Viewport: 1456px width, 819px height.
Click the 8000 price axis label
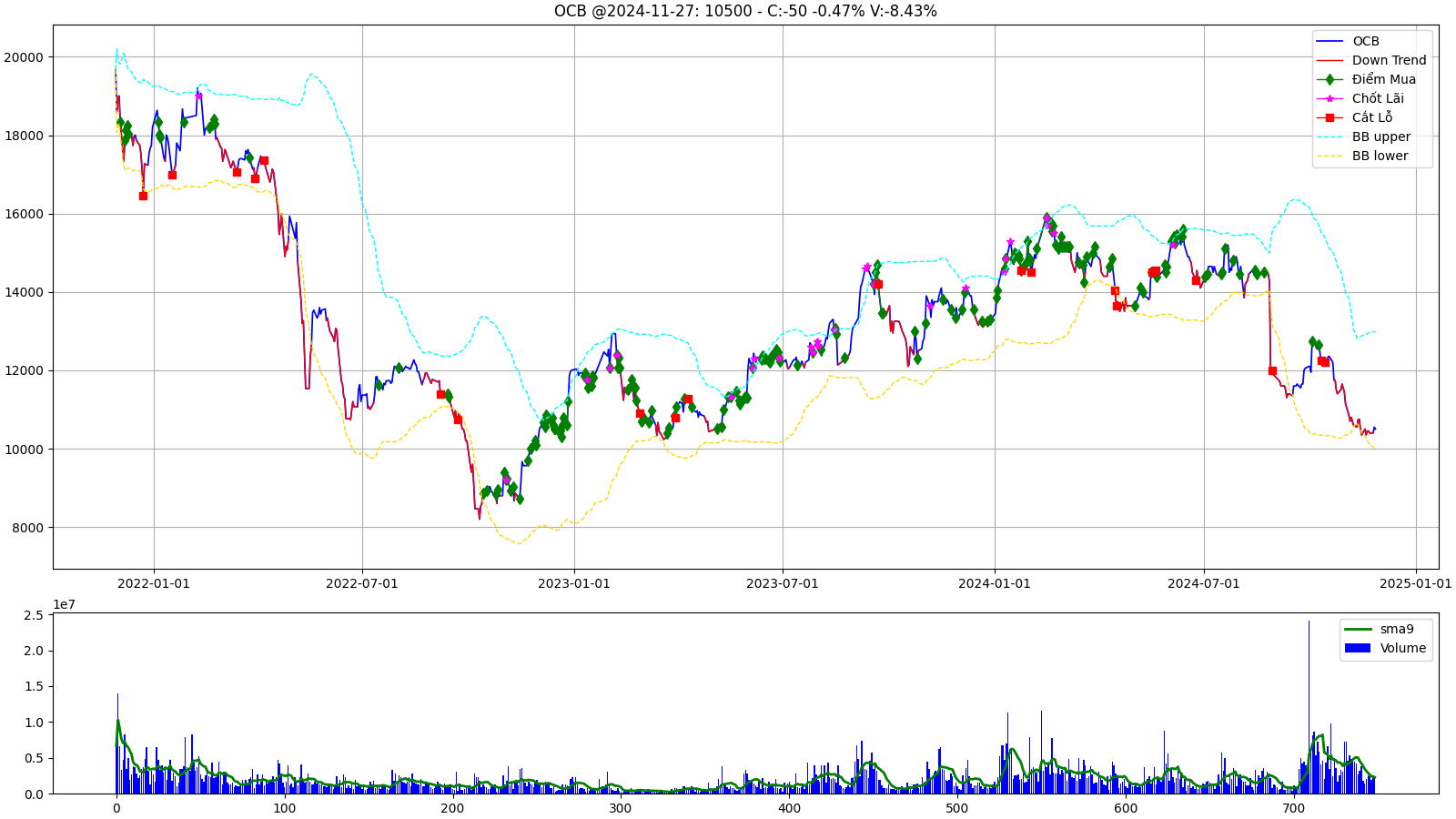(27, 528)
